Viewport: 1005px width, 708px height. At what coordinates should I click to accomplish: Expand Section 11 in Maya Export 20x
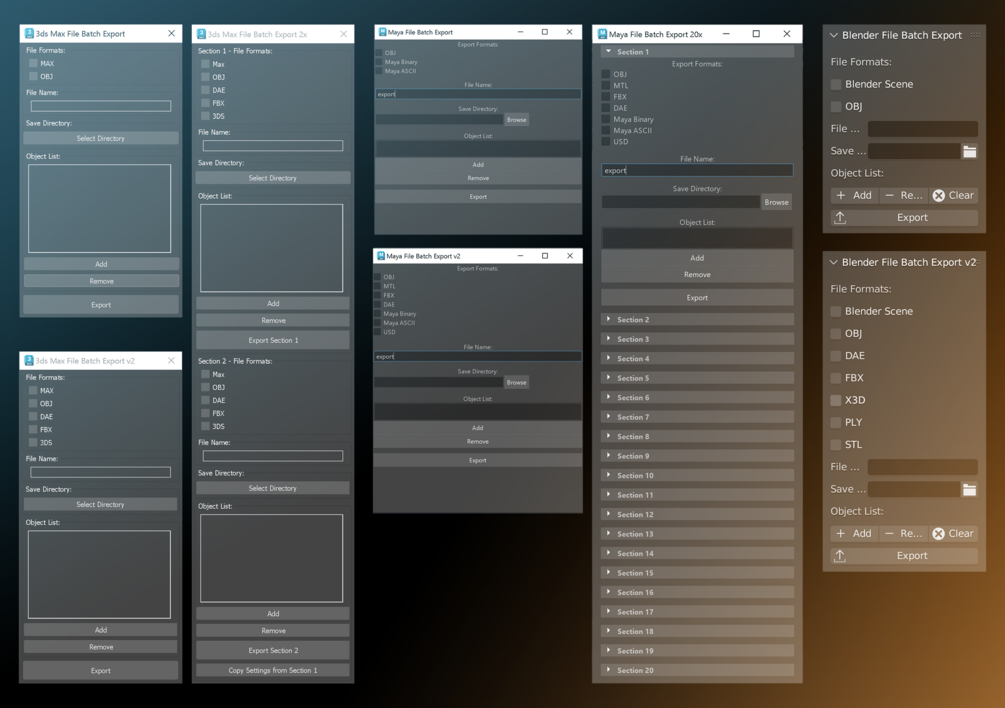click(x=608, y=495)
